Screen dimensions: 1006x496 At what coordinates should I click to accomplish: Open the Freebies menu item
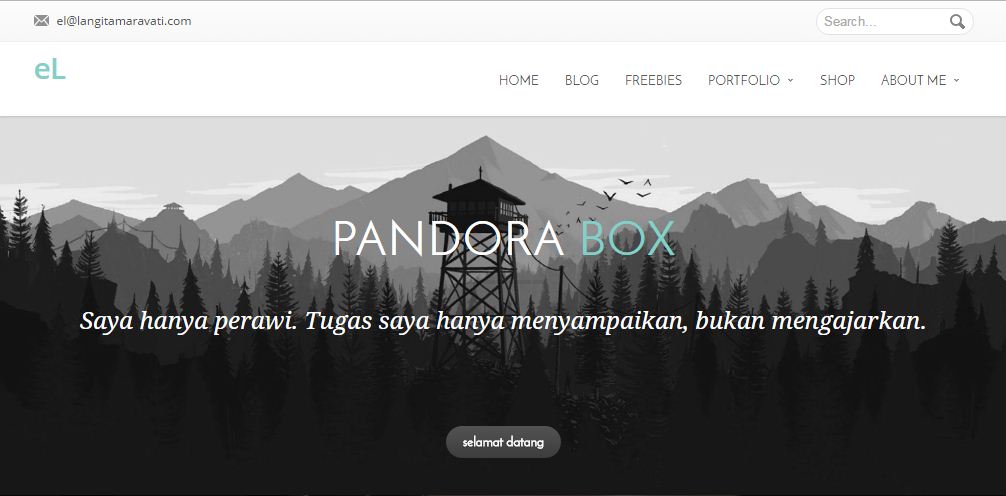pos(653,80)
